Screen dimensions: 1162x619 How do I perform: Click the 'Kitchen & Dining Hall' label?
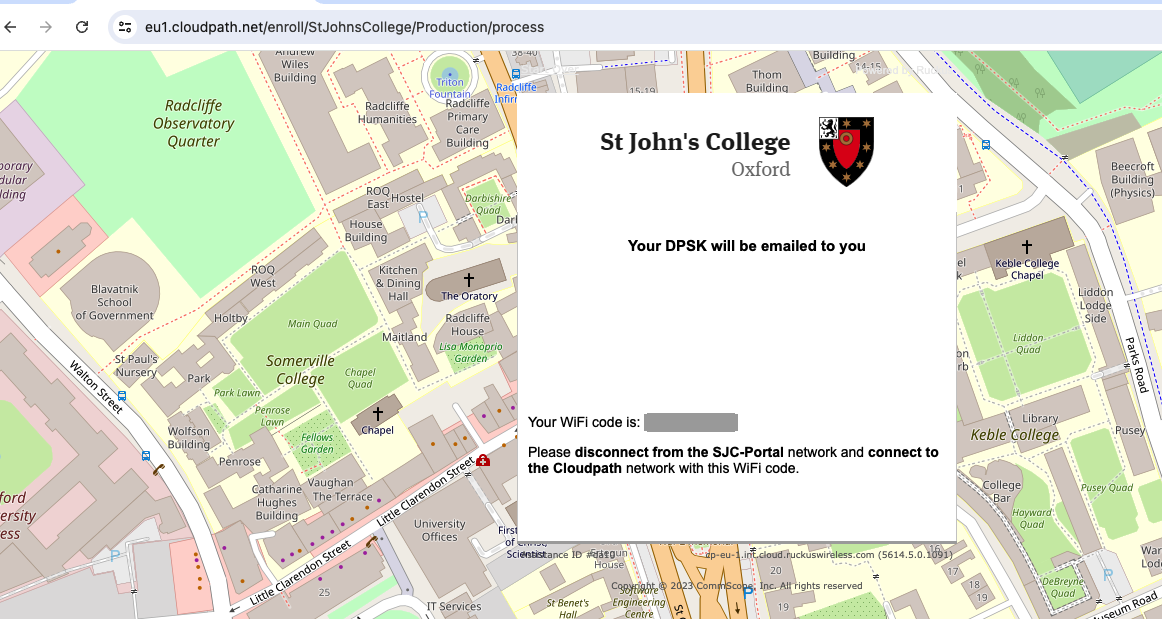tap(398, 283)
